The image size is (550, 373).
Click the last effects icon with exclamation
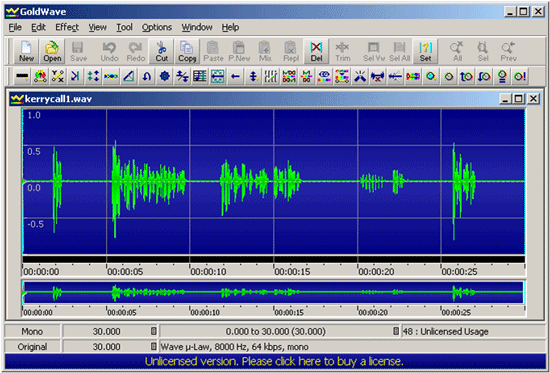tap(520, 76)
